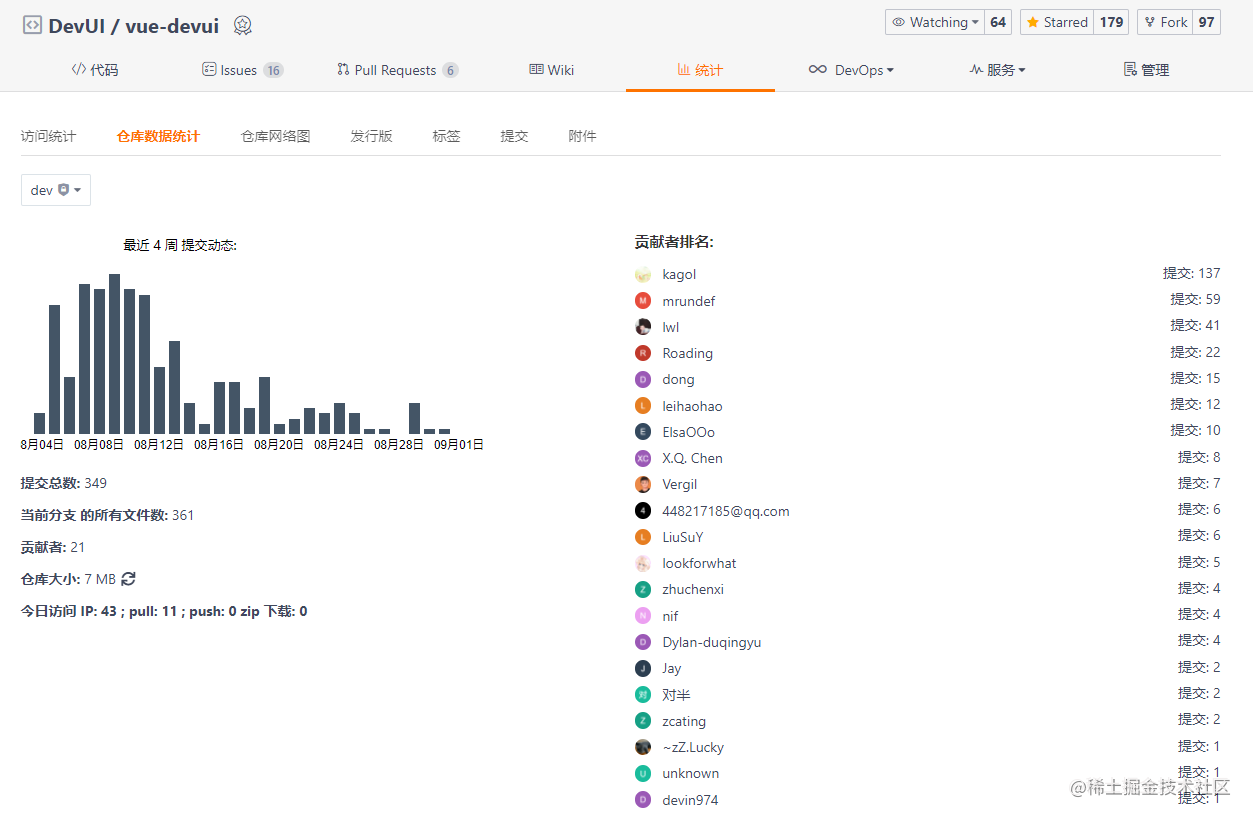Open the DevOps menu dropdown
The height and width of the screenshot is (820, 1253).
point(851,70)
